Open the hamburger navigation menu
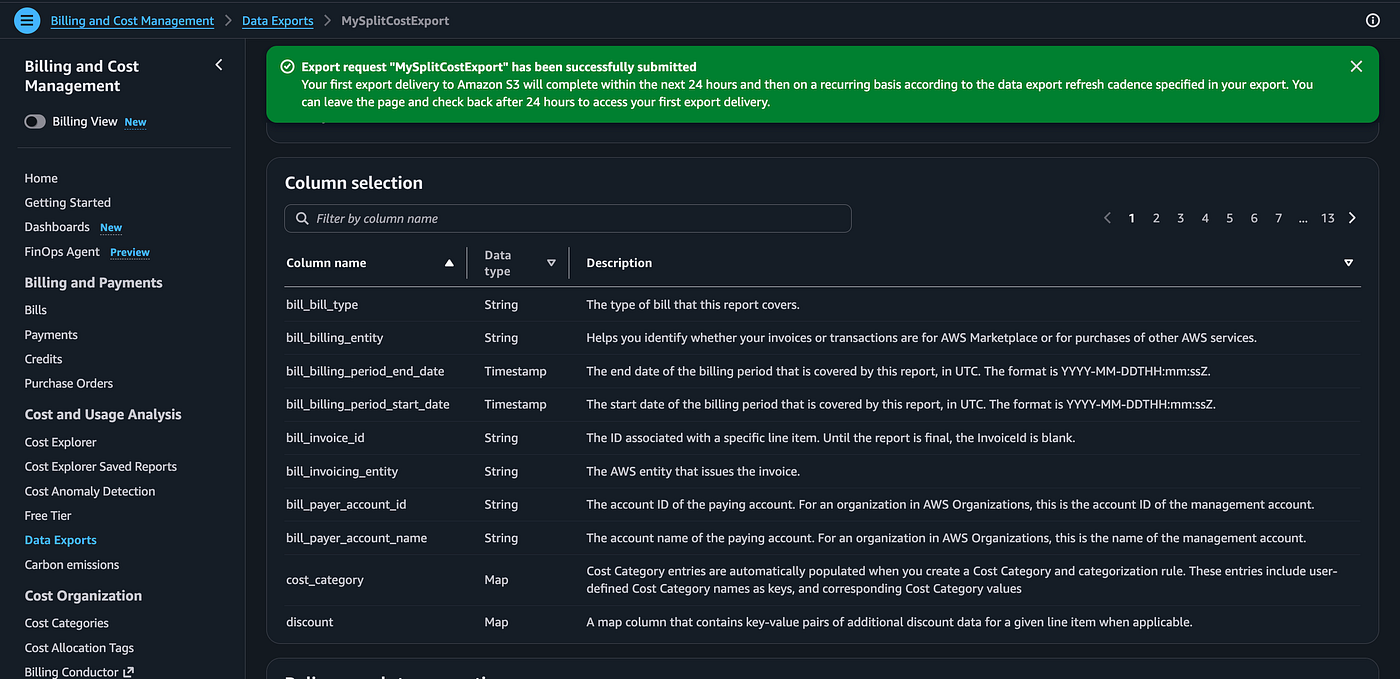 pos(28,19)
